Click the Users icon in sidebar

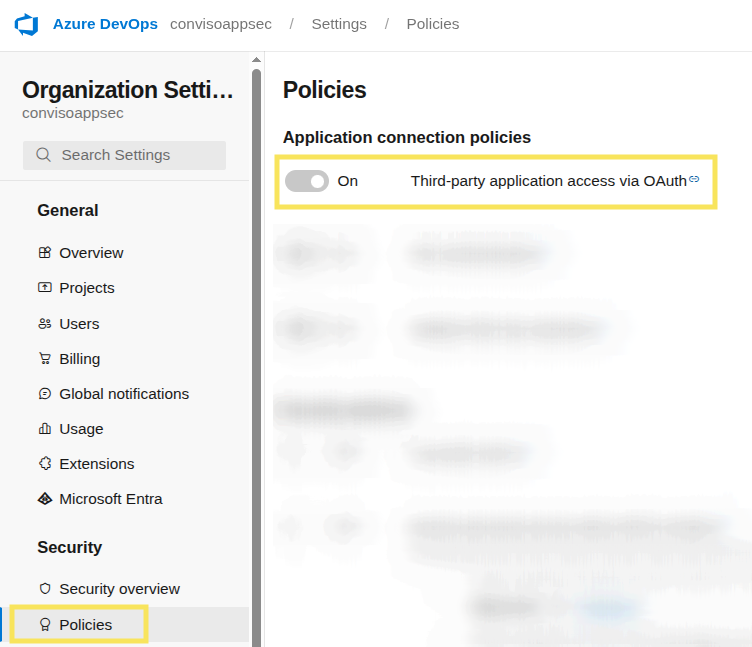(44, 324)
